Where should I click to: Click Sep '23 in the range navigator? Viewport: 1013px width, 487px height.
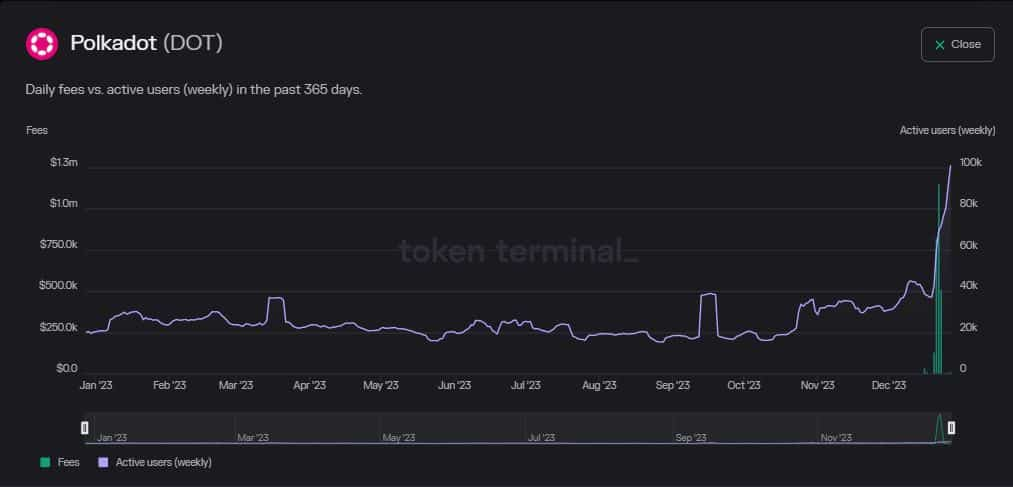tap(691, 438)
